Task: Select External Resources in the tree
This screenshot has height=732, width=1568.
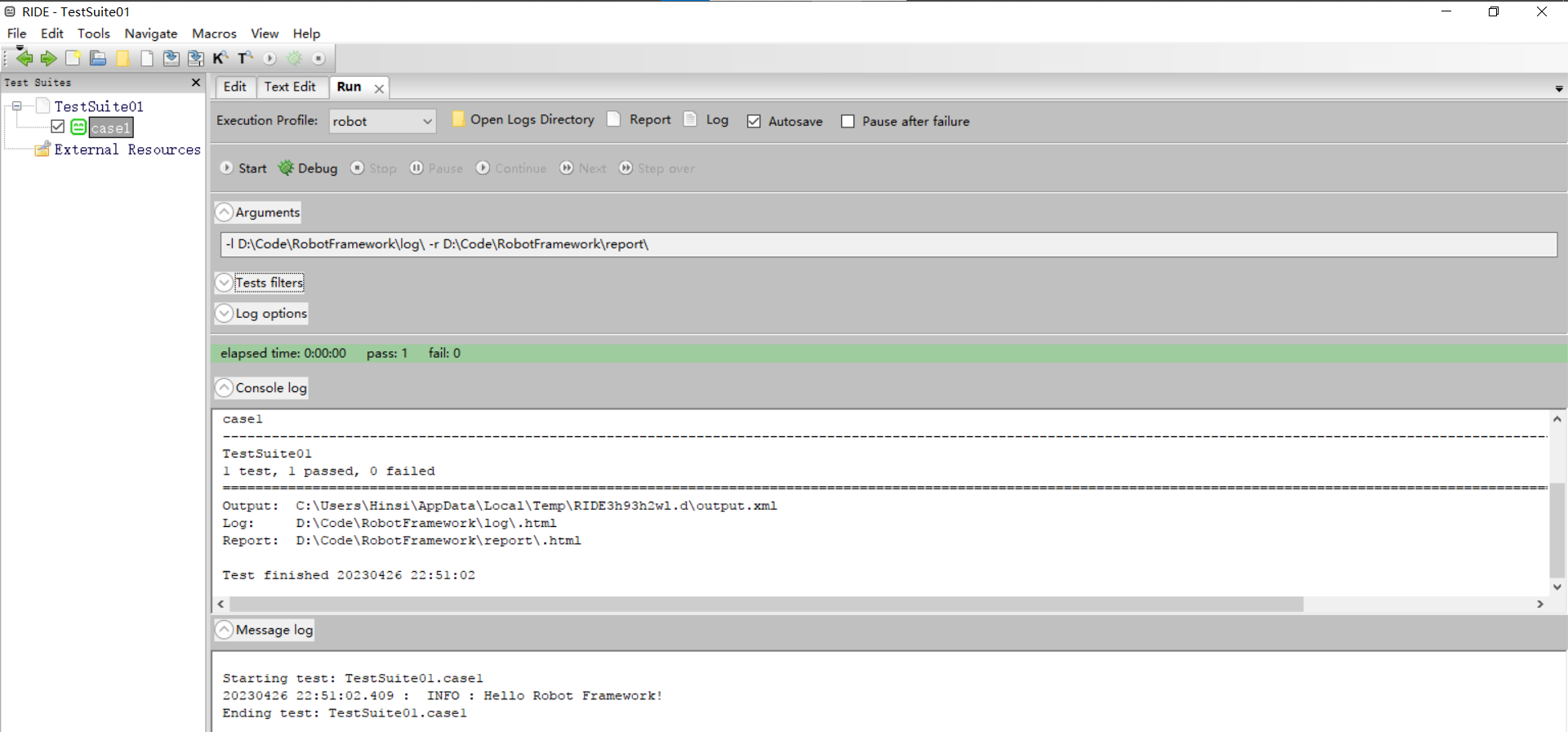Action: click(127, 150)
